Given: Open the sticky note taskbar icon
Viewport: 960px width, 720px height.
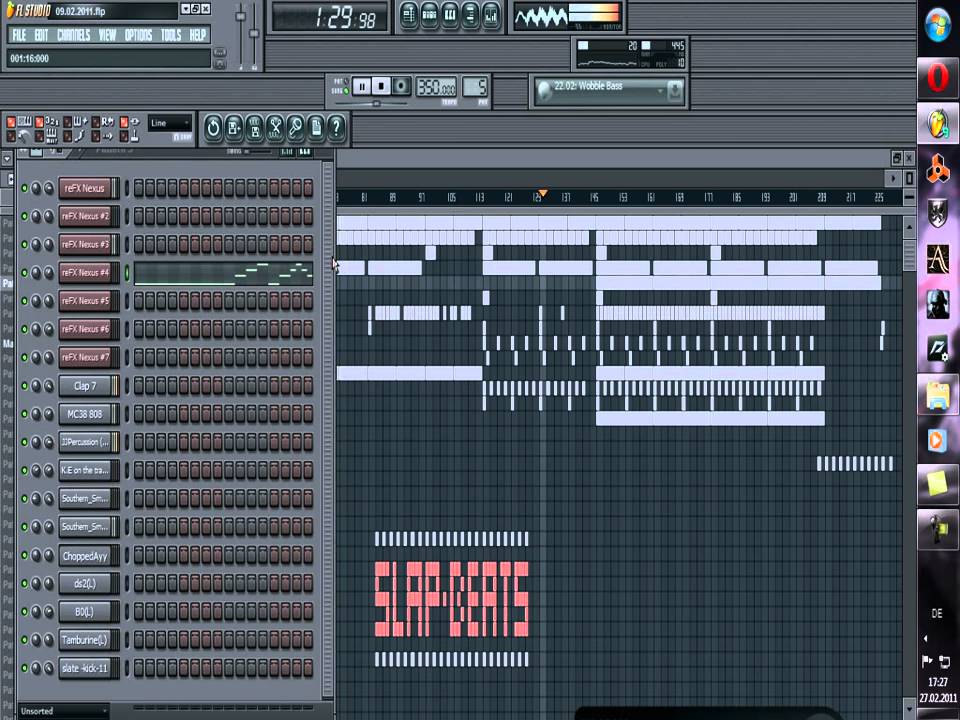Looking at the screenshot, I should [937, 484].
